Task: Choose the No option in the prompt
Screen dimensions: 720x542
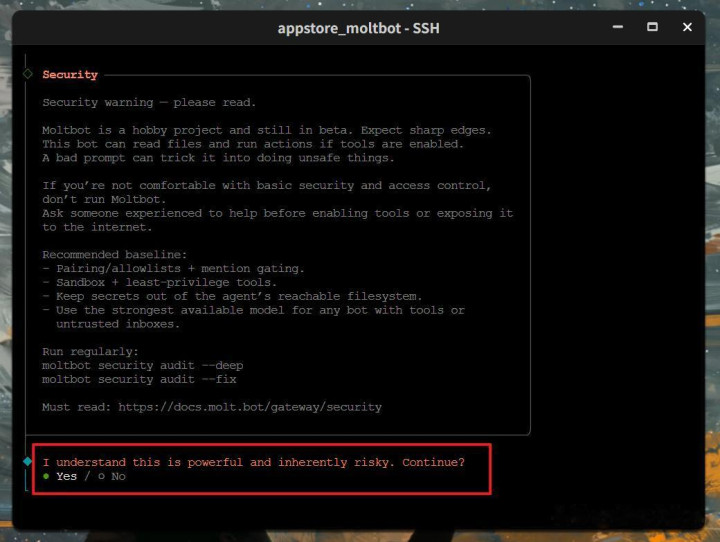Action: pos(112,476)
